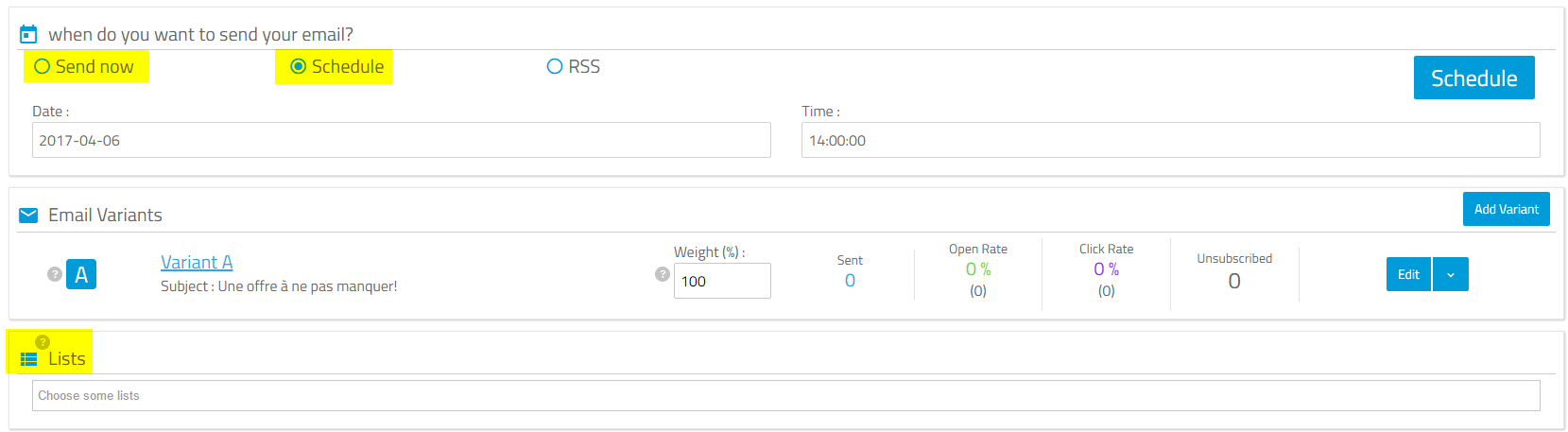Click the envelope icon for Email Variants
Viewport: 1568px width, 432px height.
click(x=28, y=215)
